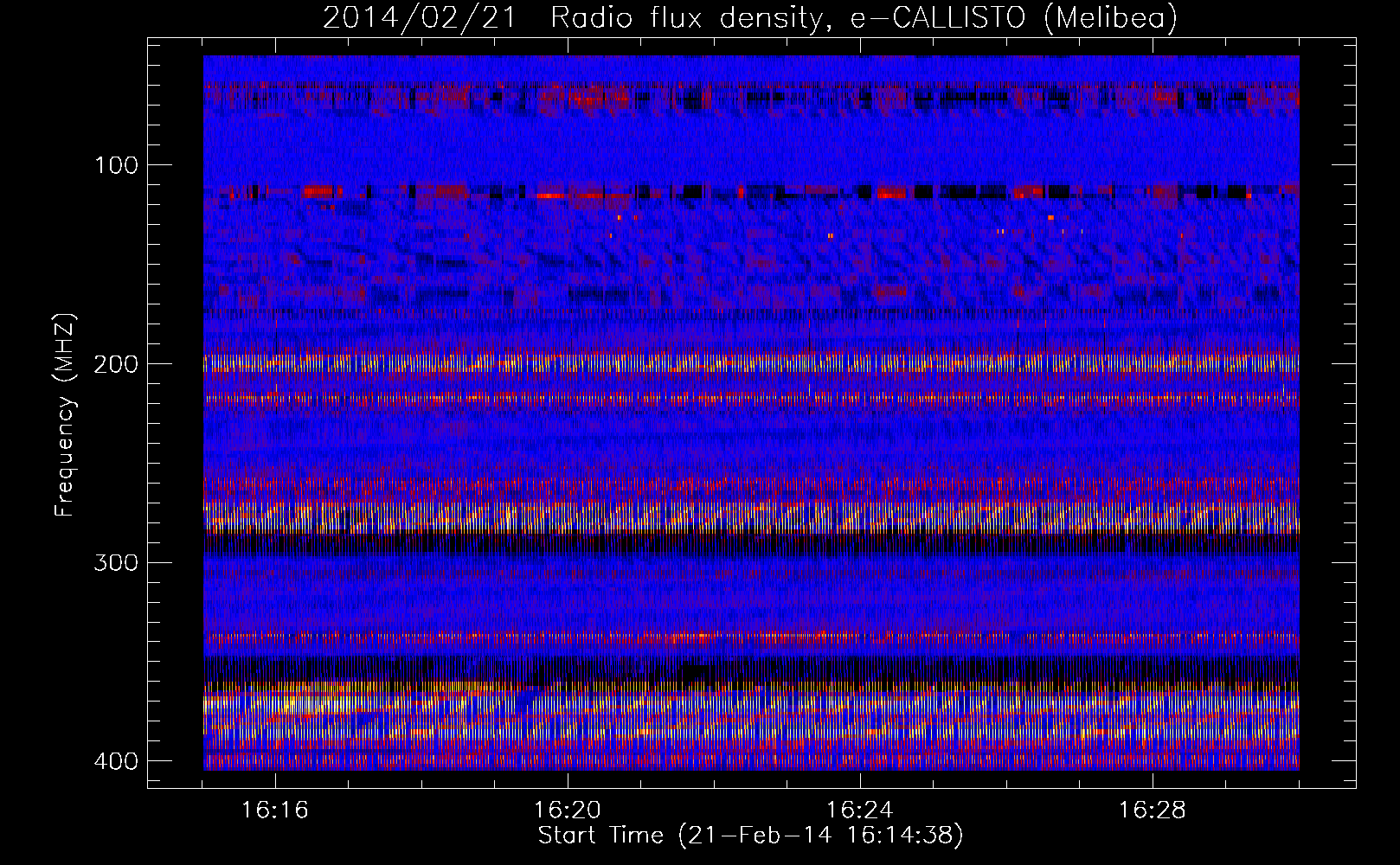Click the plot title '2014/02/21 Radio flux density, e-CALLISTO (Melibea)'
Viewport: 1400px width, 865px height.
750,17
